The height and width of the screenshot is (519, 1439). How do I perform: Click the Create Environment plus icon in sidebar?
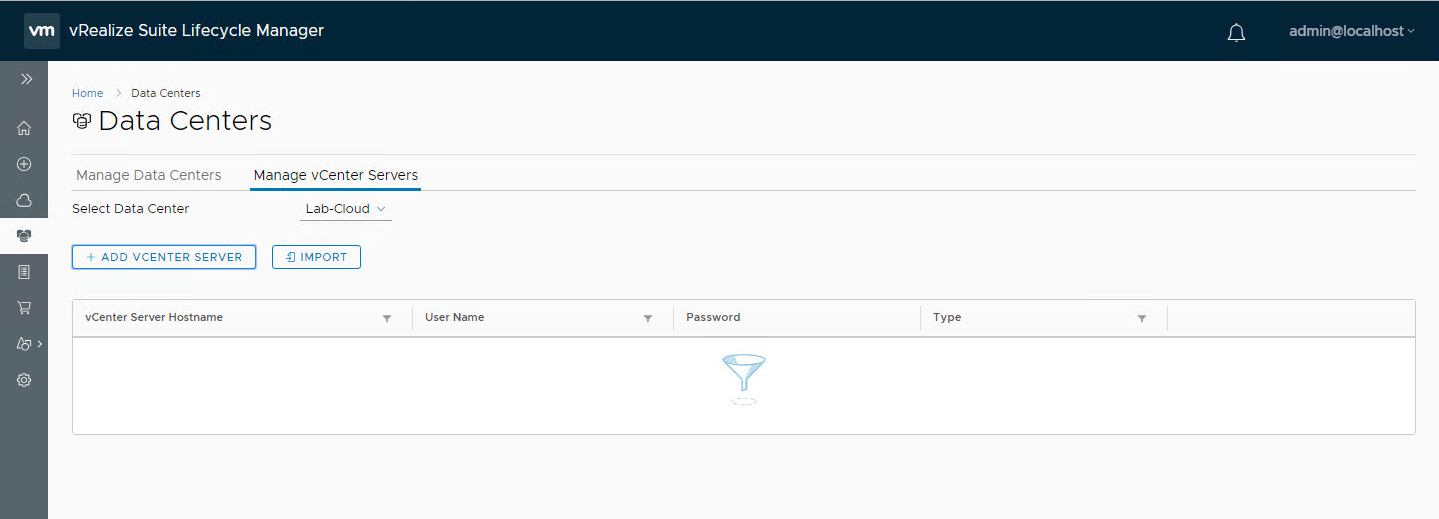[x=24, y=164]
